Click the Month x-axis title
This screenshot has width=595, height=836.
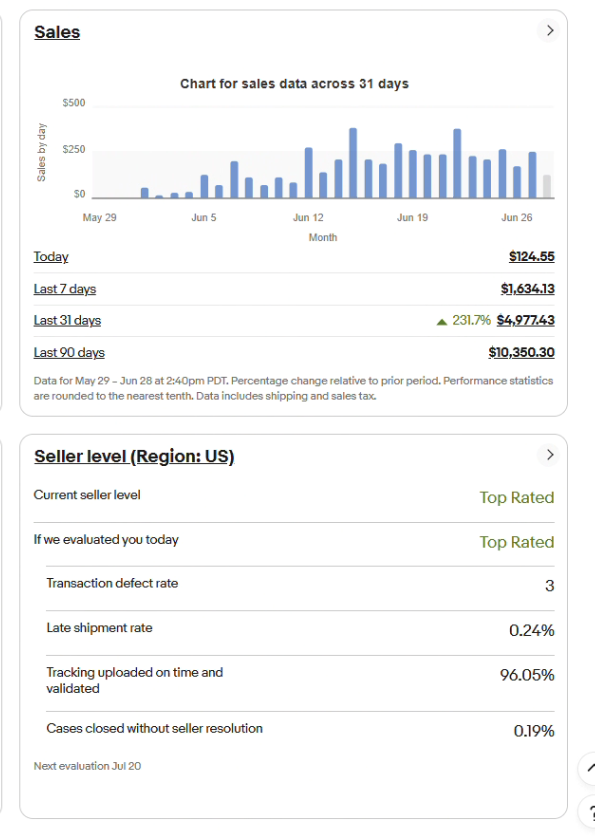[323, 238]
